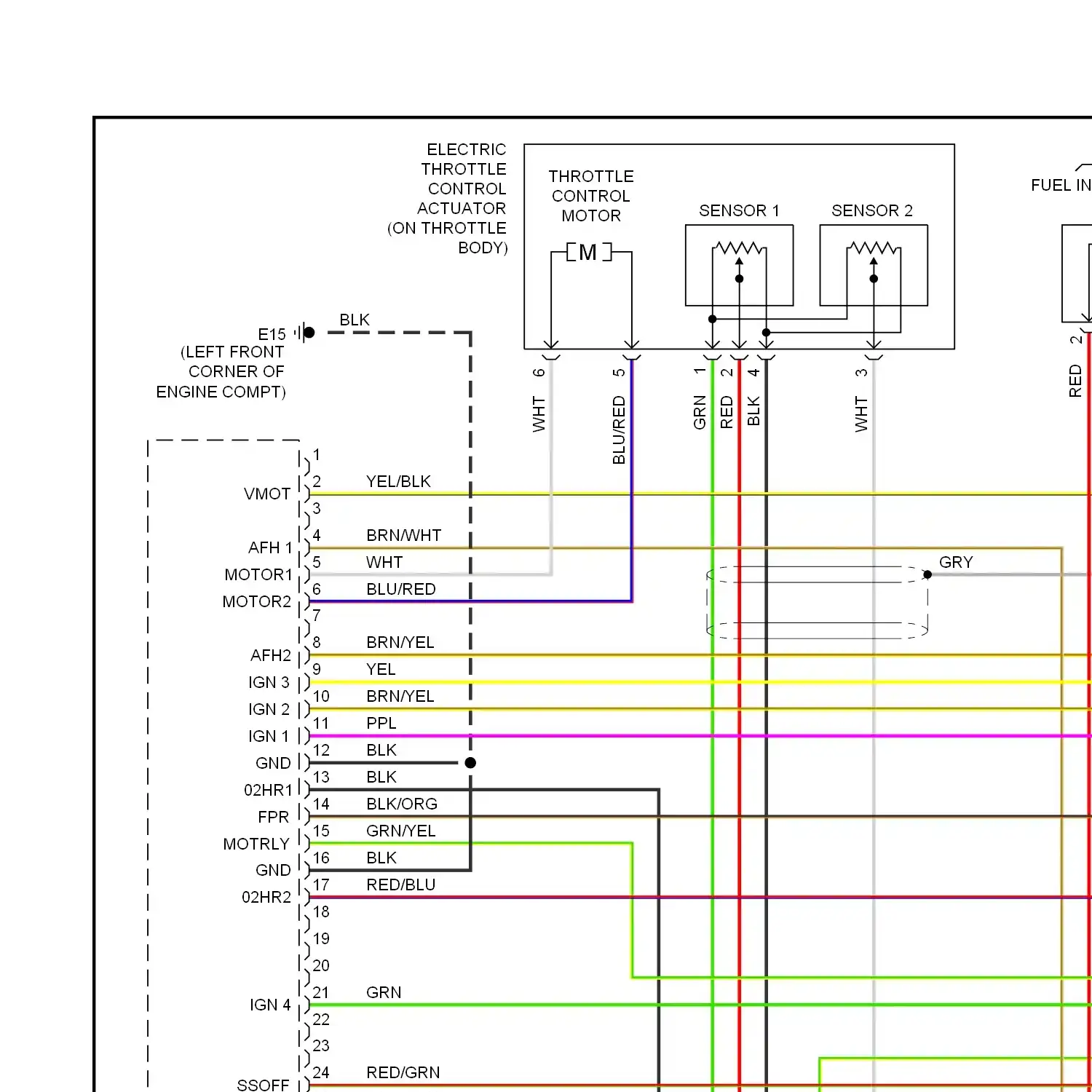Click ECM connector pin number 18
The image size is (1092, 1092).
pos(321,911)
